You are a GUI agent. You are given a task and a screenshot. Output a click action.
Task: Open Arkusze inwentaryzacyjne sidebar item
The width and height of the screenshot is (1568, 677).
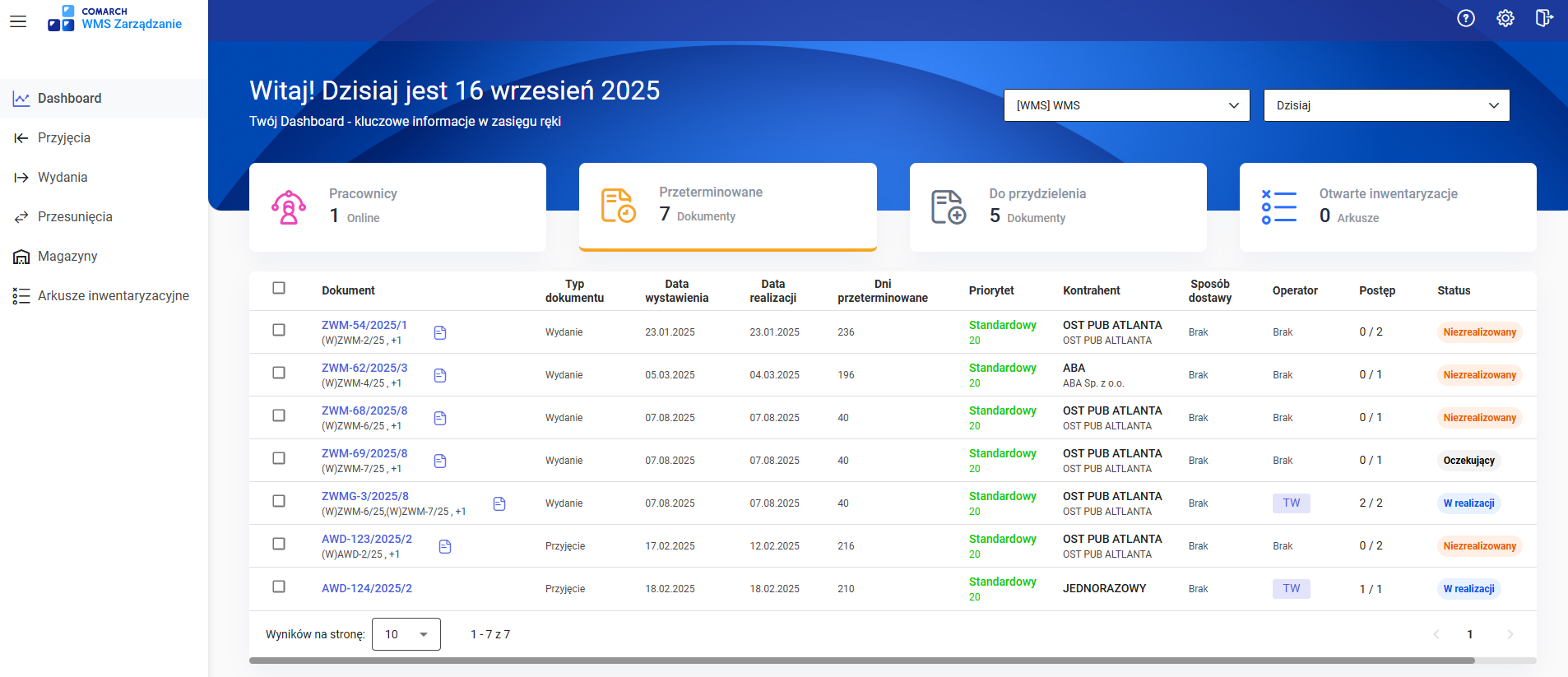pos(113,296)
